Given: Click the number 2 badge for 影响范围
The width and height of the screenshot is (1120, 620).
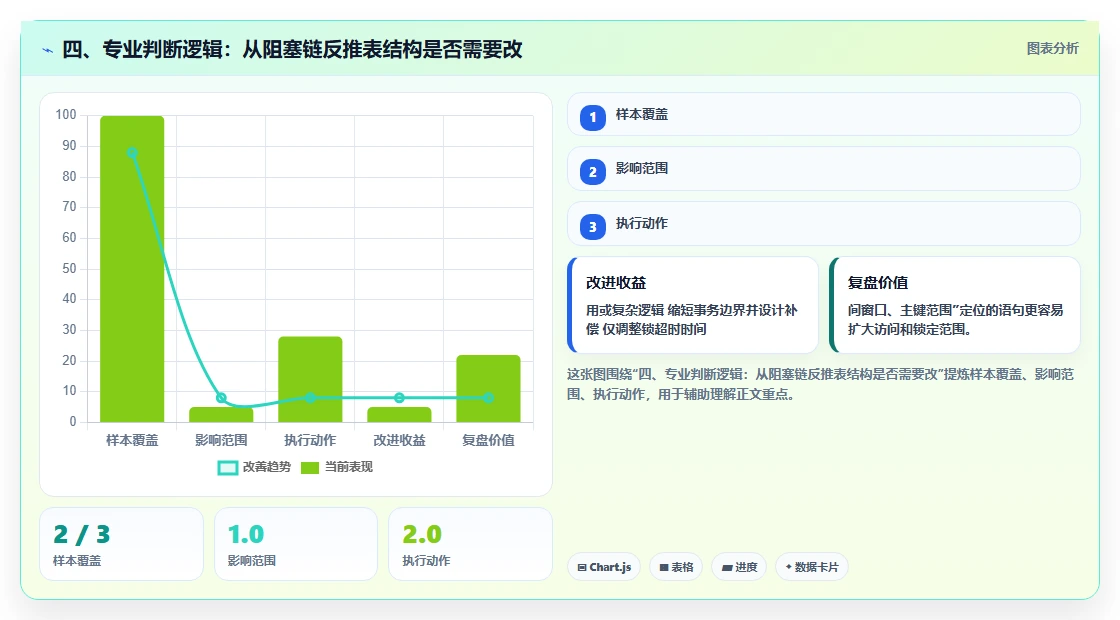Looking at the screenshot, I should (x=592, y=171).
